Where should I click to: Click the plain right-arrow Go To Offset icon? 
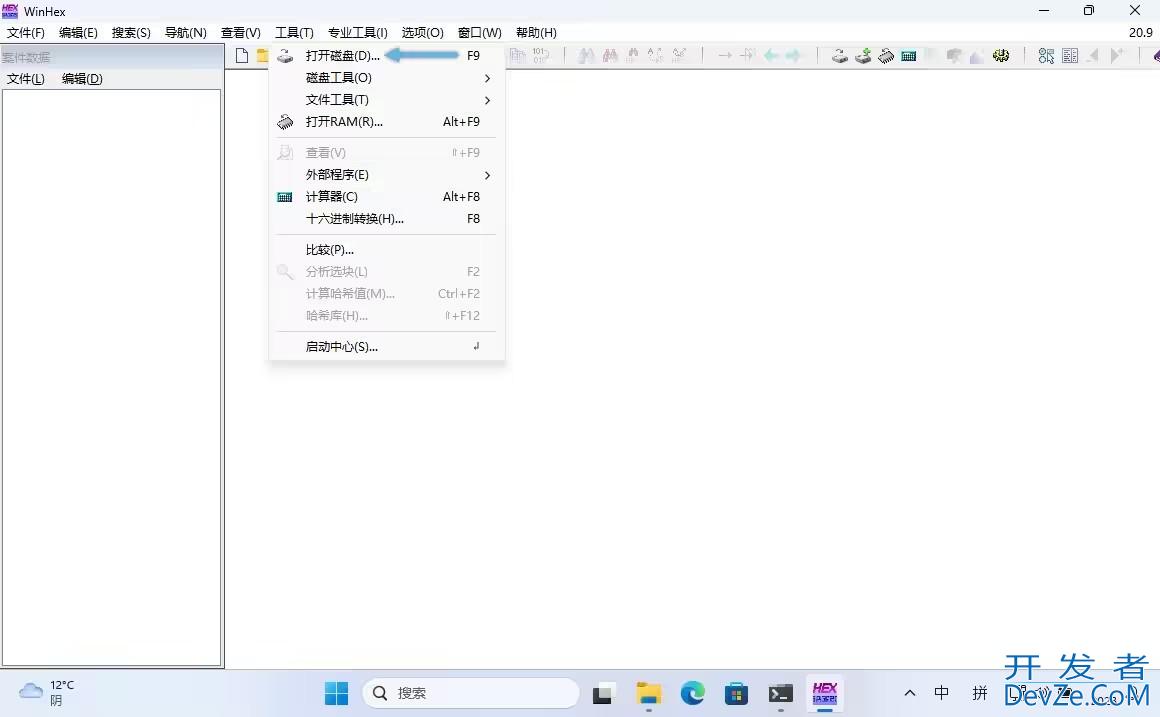coord(725,55)
